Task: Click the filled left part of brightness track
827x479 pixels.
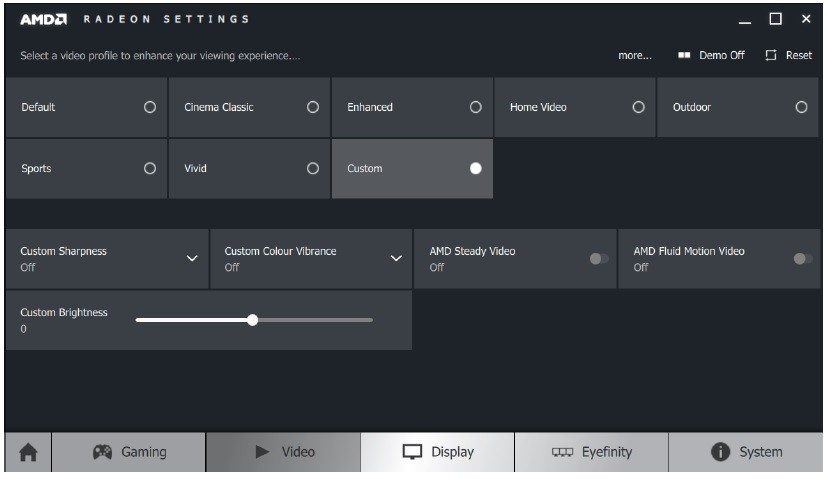Action: click(x=191, y=320)
